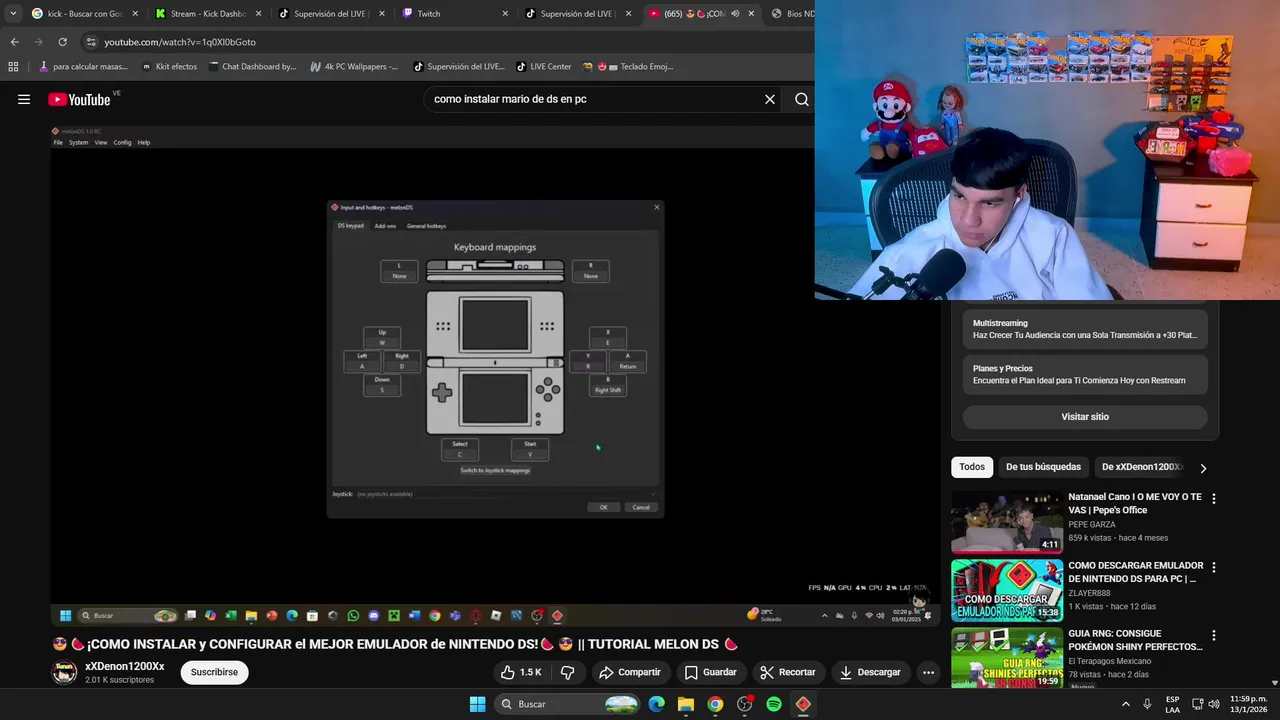1280x720 pixels.
Task: Open the Natanael Cano video thumbnail
Action: [1007, 522]
